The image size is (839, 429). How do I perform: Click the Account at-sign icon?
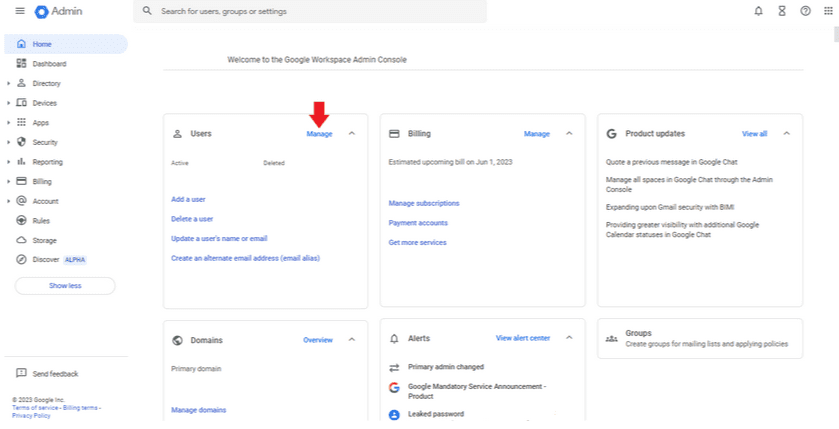(21, 201)
